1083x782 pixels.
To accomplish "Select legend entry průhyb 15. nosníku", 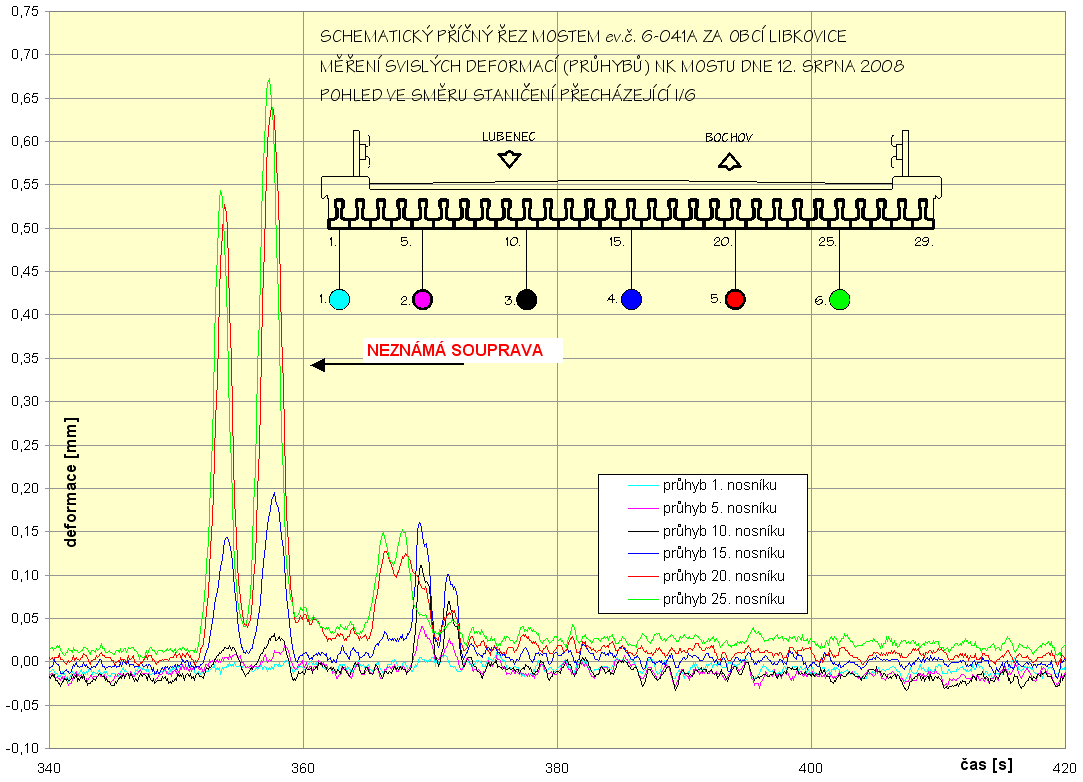I will 722,554.
